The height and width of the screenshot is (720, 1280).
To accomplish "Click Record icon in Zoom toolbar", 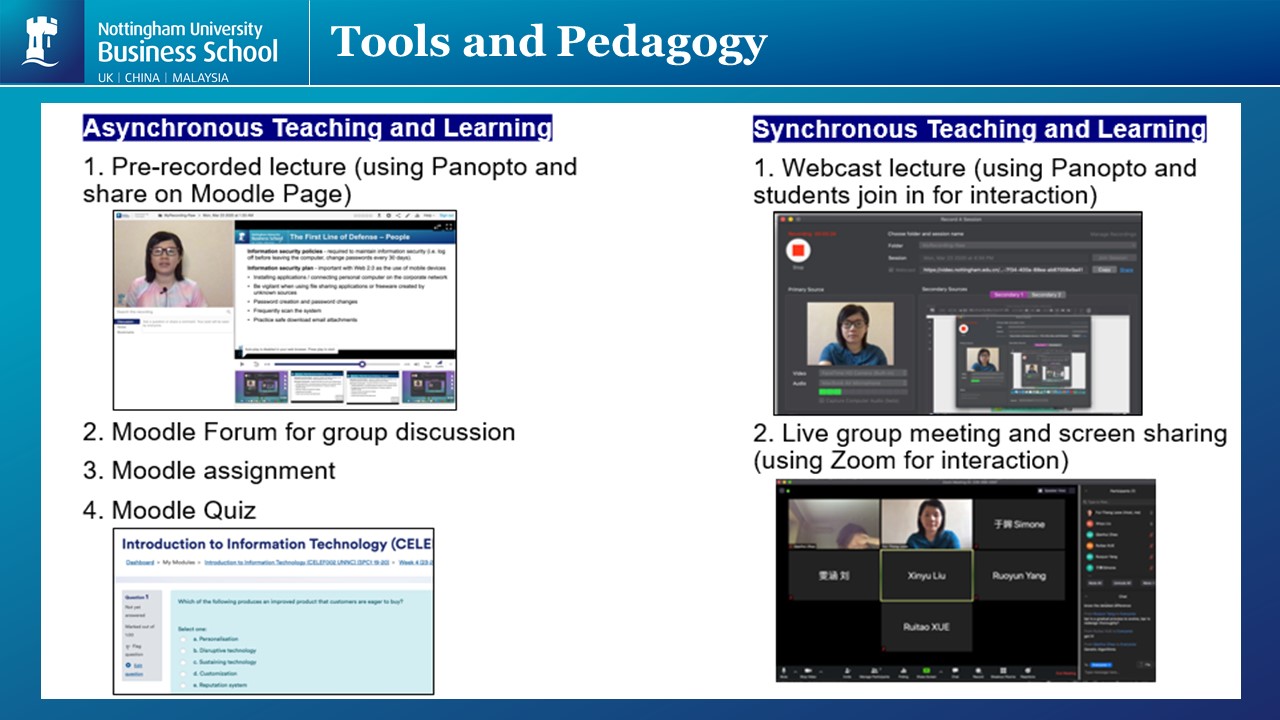I will (978, 670).
